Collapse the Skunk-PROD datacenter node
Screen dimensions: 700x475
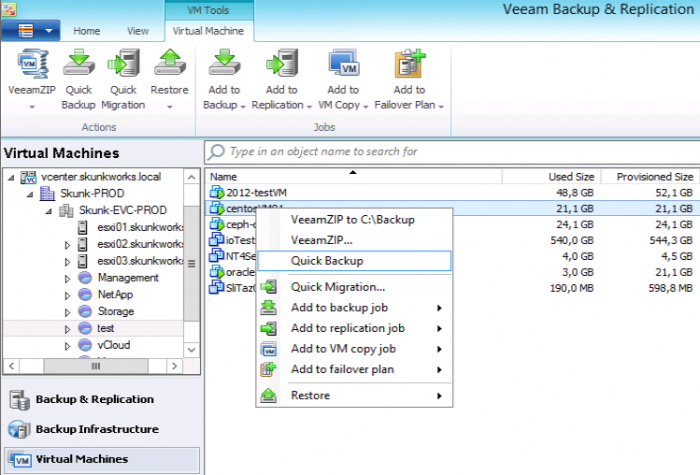pyautogui.click(x=30, y=194)
